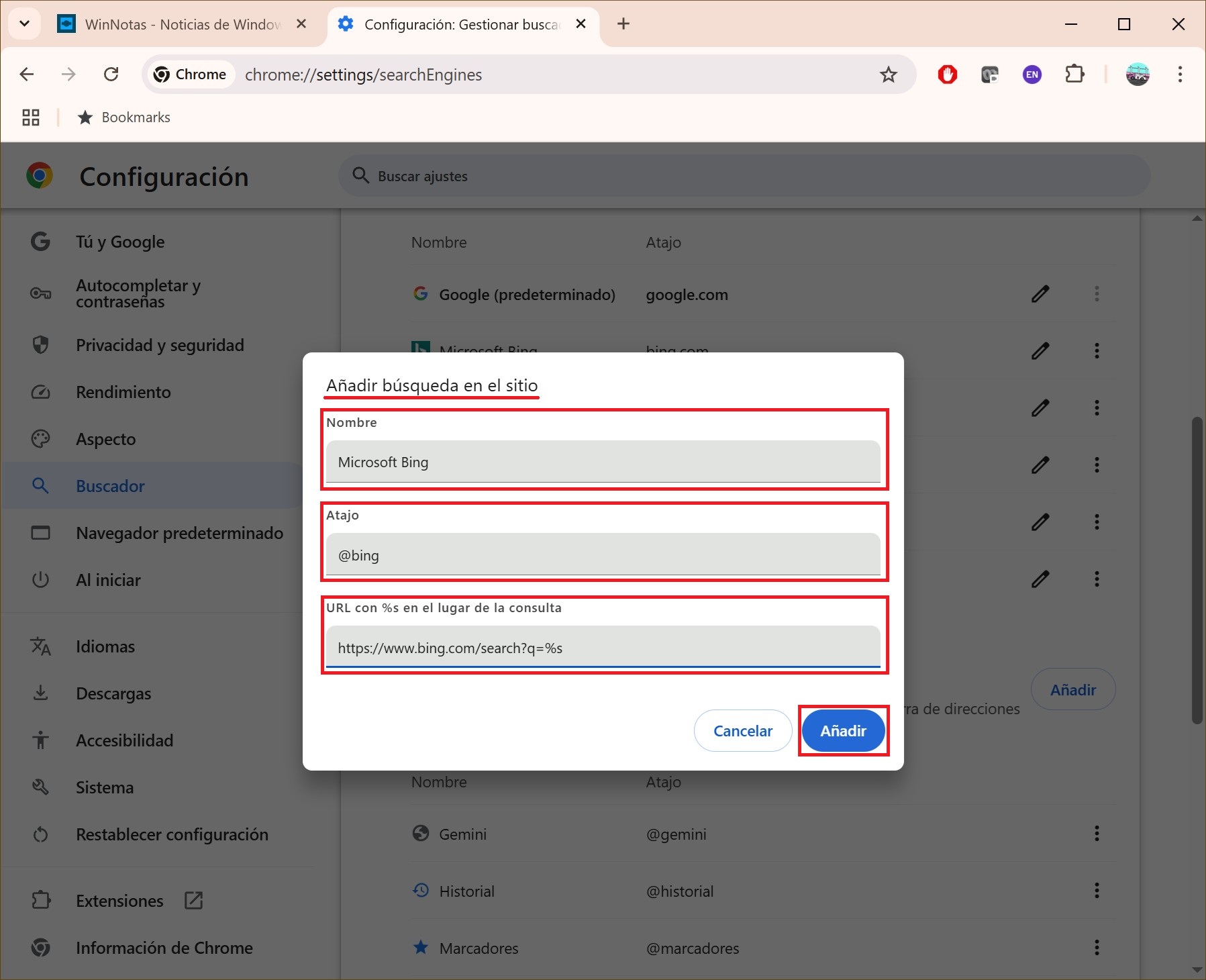
Task: Click the Chrome logo beside Configuración
Action: pos(40,176)
